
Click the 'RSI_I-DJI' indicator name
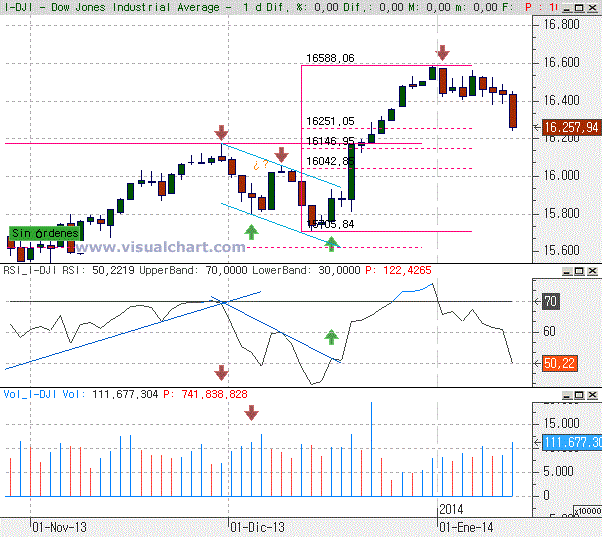[x=31, y=271]
